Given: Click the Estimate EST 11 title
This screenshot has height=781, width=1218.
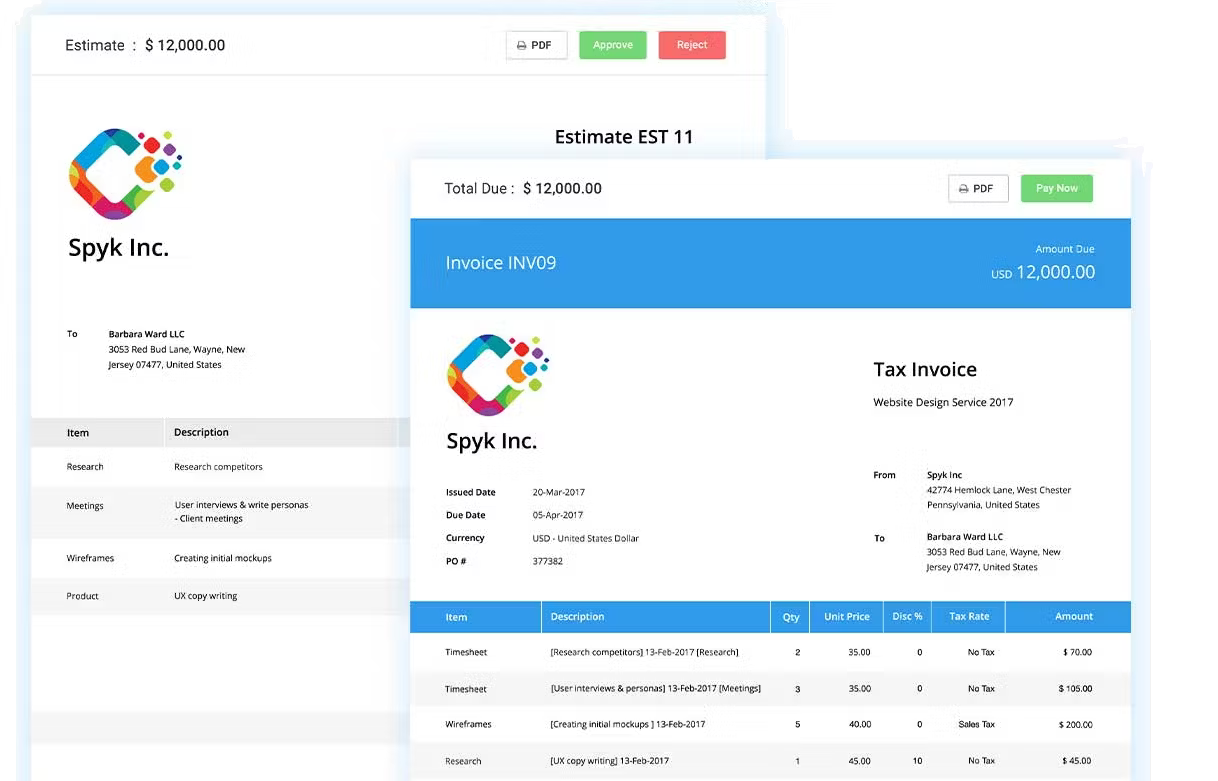Looking at the screenshot, I should (624, 137).
